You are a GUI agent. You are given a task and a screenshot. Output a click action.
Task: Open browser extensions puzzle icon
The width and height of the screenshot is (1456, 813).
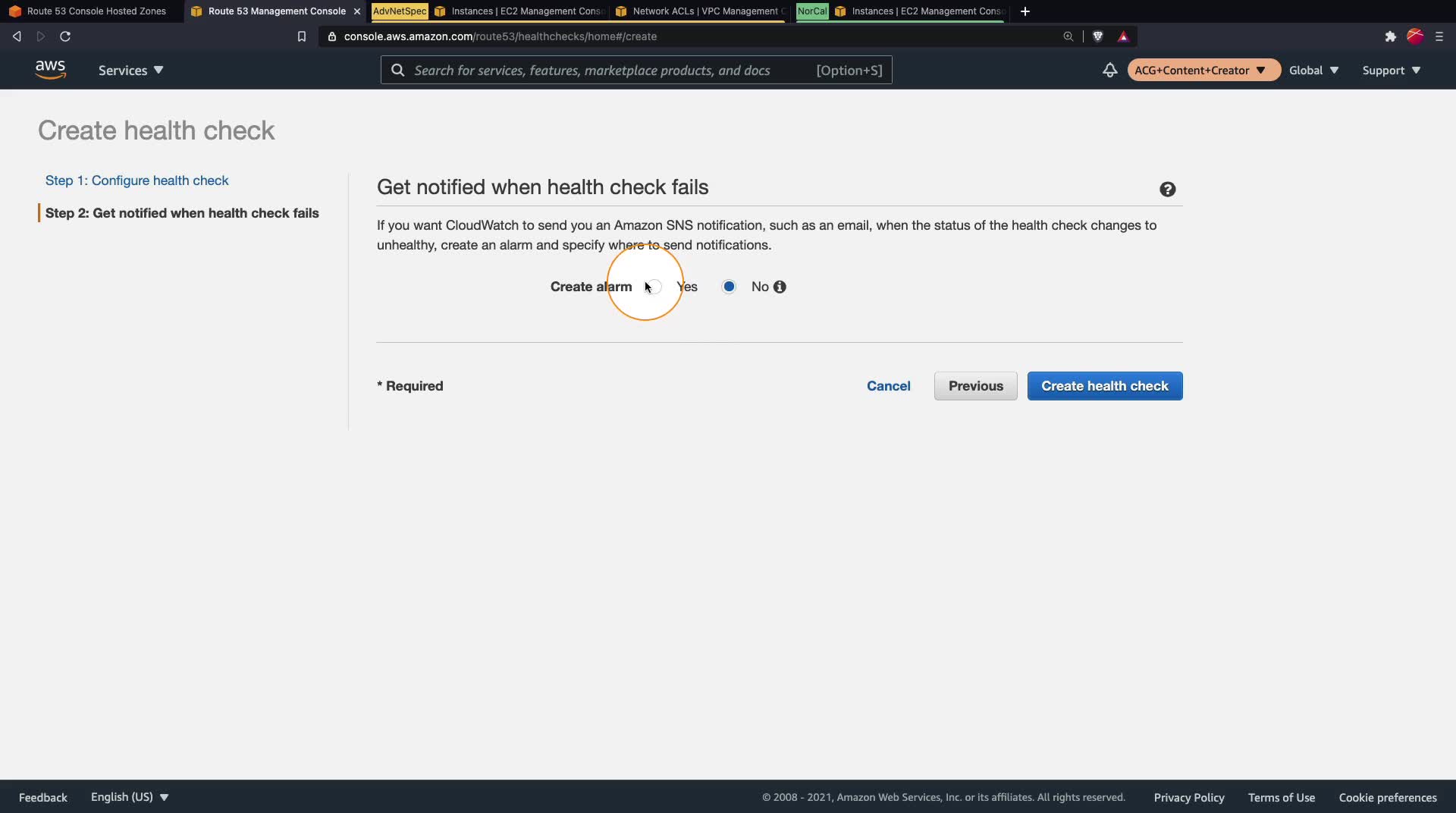1390,36
